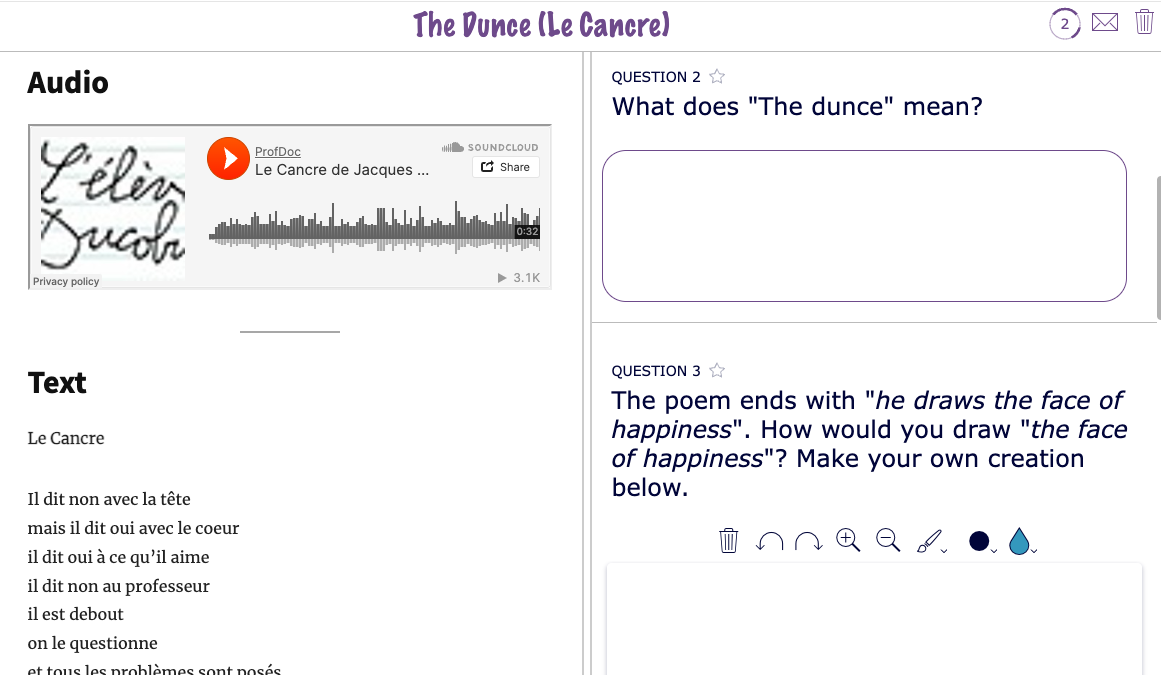Zoom out of the drawing canvas
The width and height of the screenshot is (1161, 698).
click(x=887, y=540)
